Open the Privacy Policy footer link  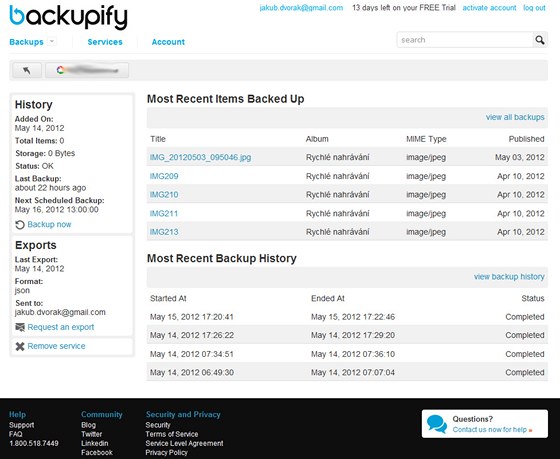coord(166,452)
